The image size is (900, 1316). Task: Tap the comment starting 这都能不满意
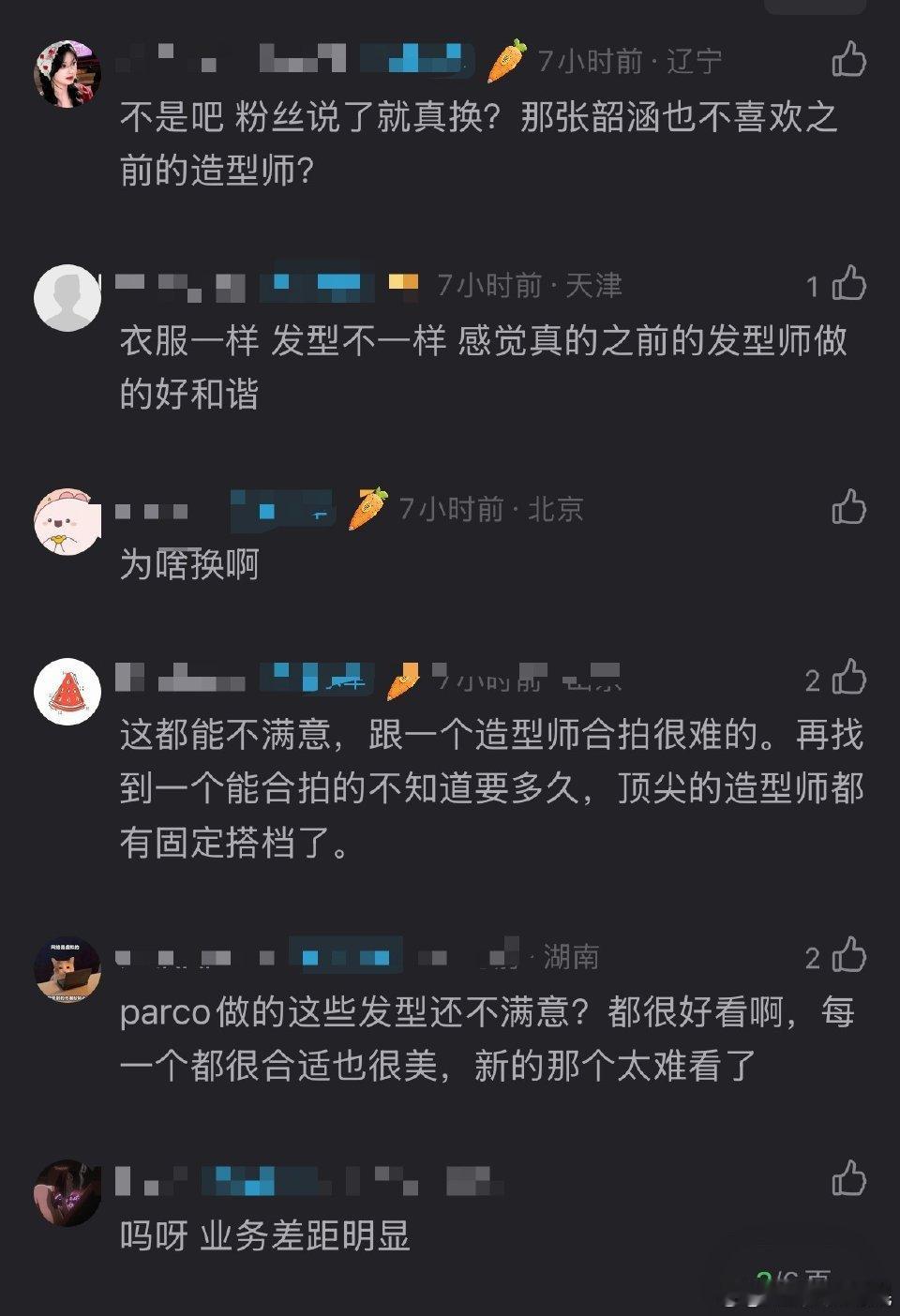point(492,788)
